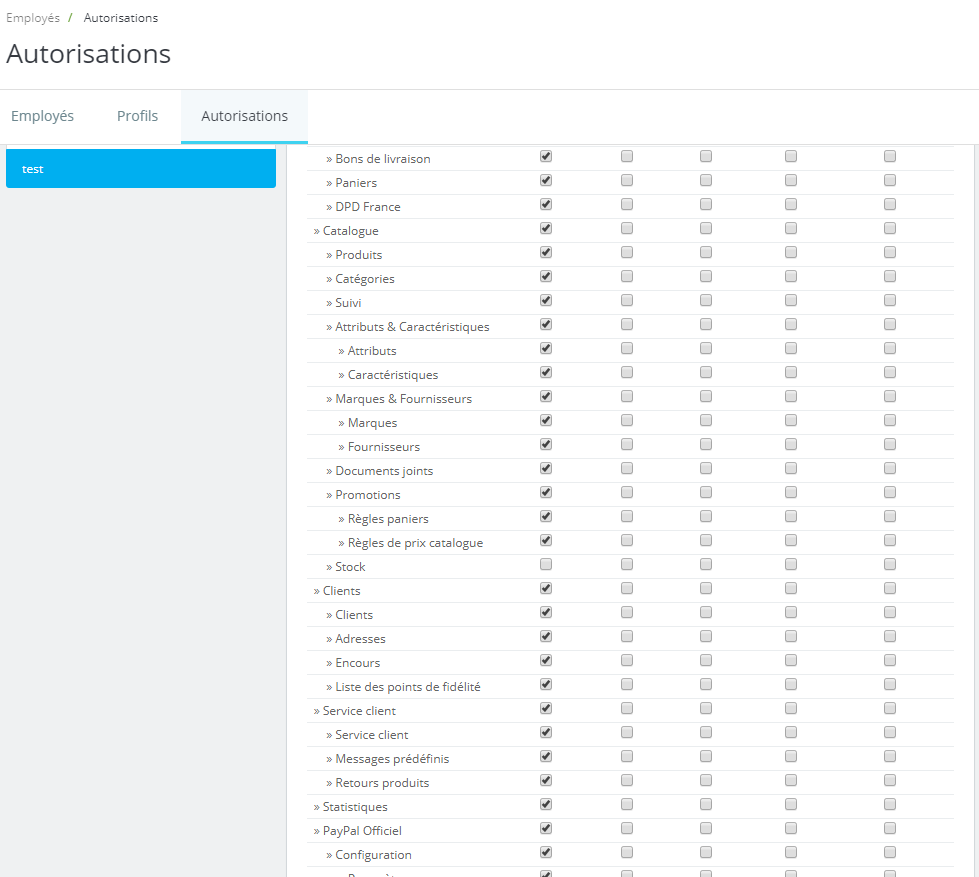Tick the last checkbox in the Produits row
The width and height of the screenshot is (979, 877).
click(x=890, y=252)
